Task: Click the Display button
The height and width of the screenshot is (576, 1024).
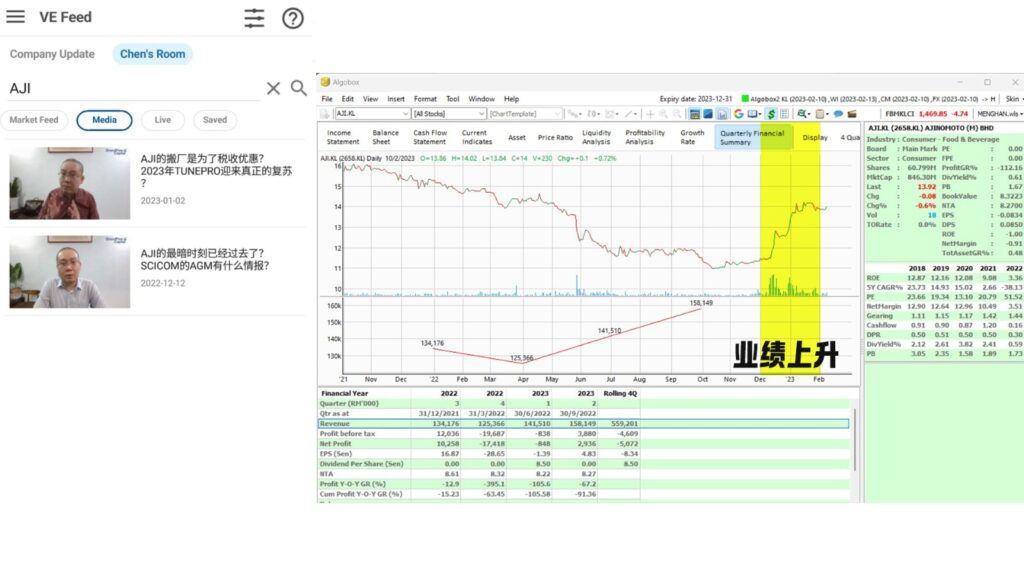Action: click(x=814, y=138)
